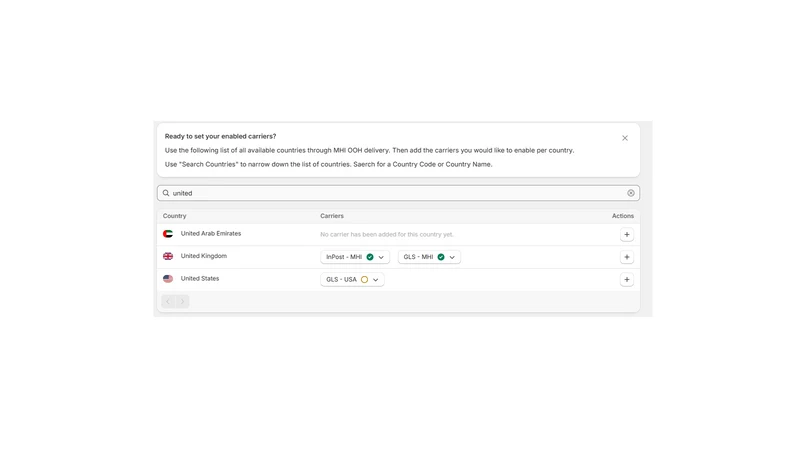Click the 'Ready to set your enabled carriers?' heading

pyautogui.click(x=220, y=136)
